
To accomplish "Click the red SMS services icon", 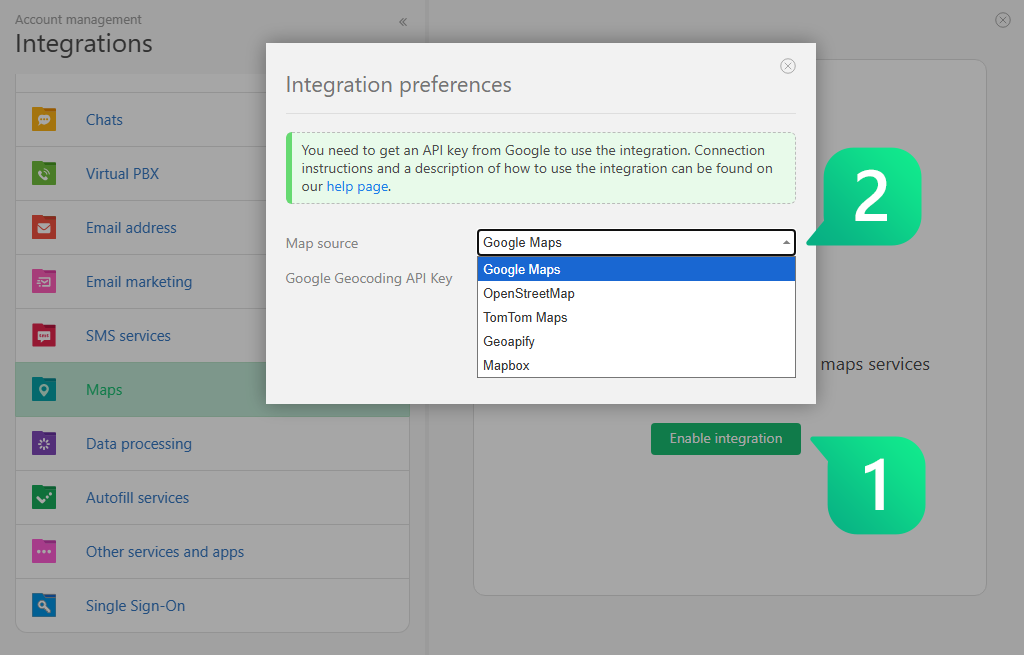I will [44, 336].
